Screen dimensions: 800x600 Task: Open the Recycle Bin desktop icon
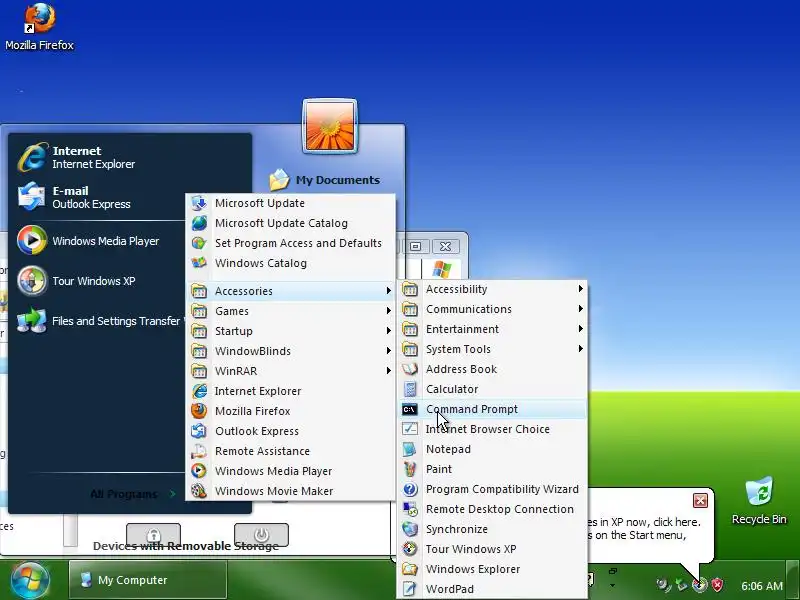759,502
